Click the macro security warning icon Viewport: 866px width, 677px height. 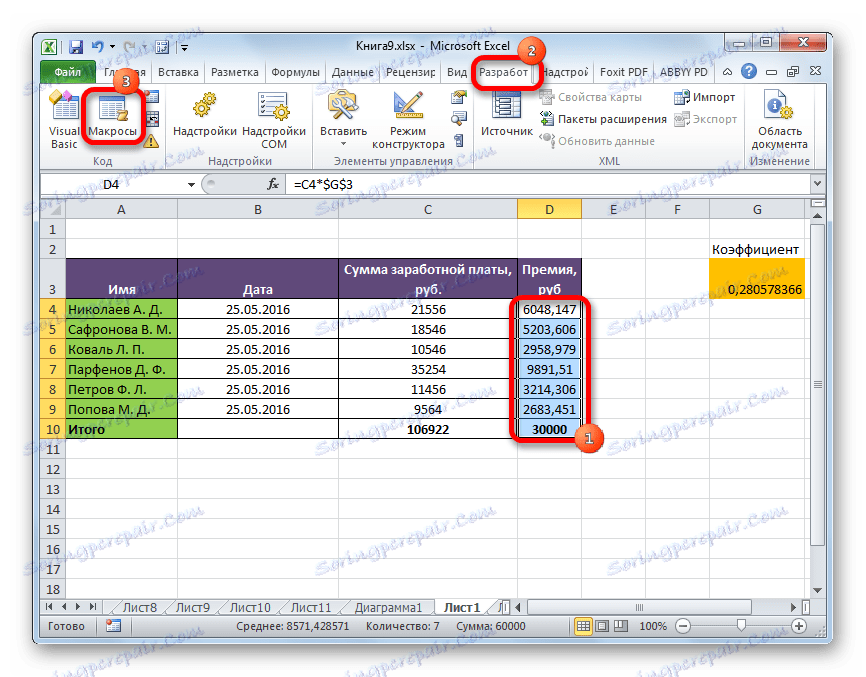151,141
